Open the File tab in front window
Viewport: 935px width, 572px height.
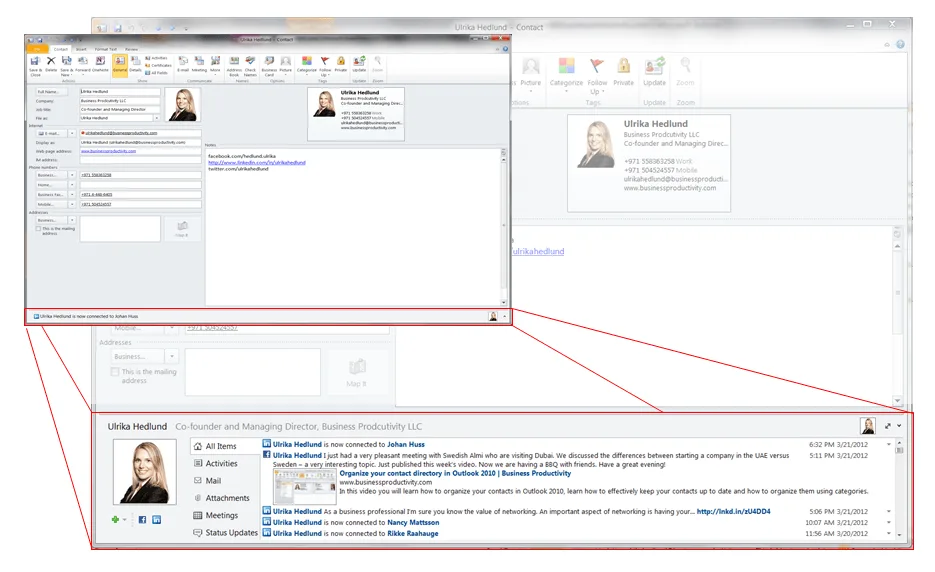click(37, 49)
